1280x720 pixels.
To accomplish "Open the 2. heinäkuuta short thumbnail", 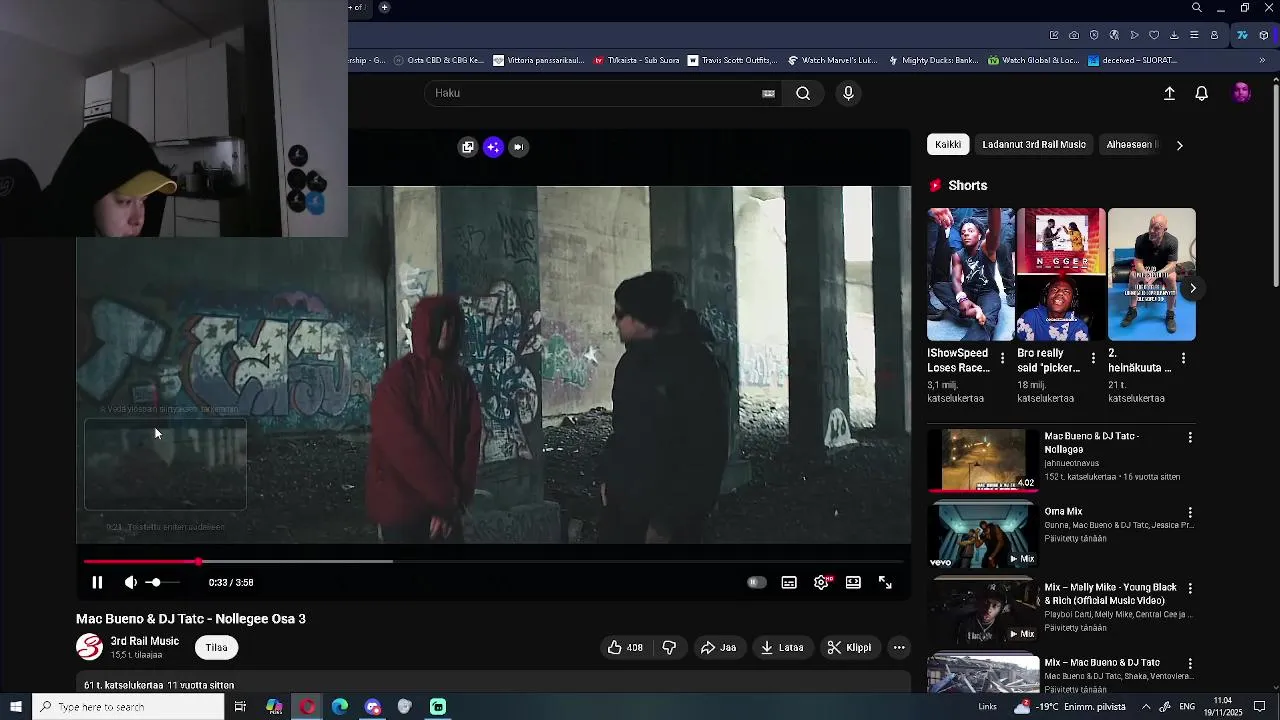I will (1151, 274).
